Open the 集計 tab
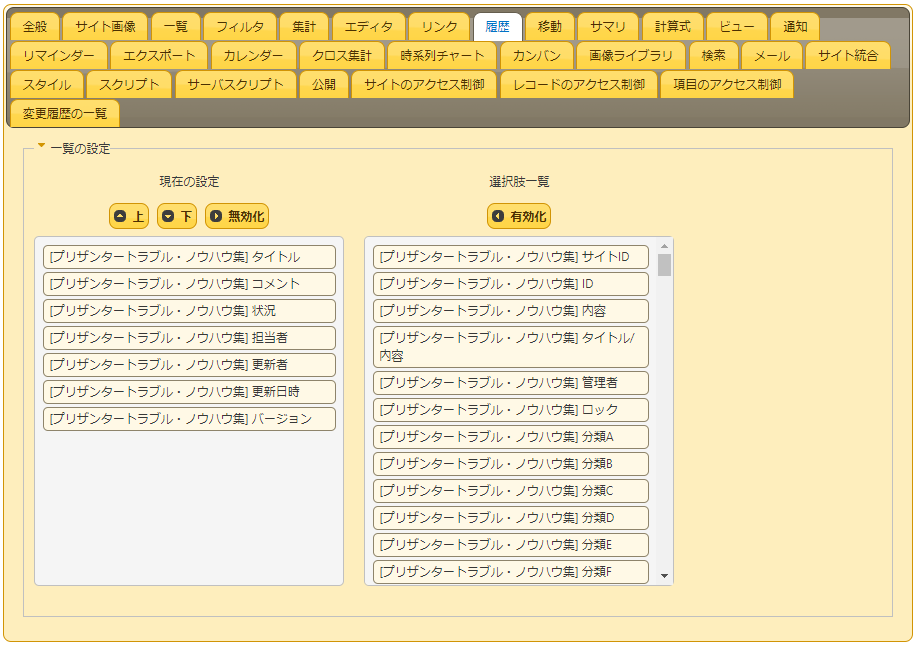 click(304, 27)
